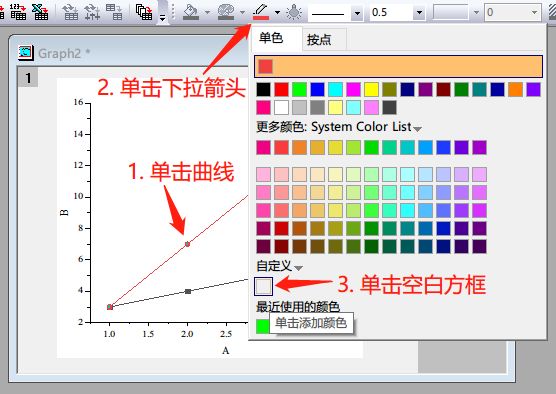Screen dimensions: 556x394
Task: Click the grayed worksheet-with-arrow icon left of the stacked windows
Action: [x=114, y=11]
